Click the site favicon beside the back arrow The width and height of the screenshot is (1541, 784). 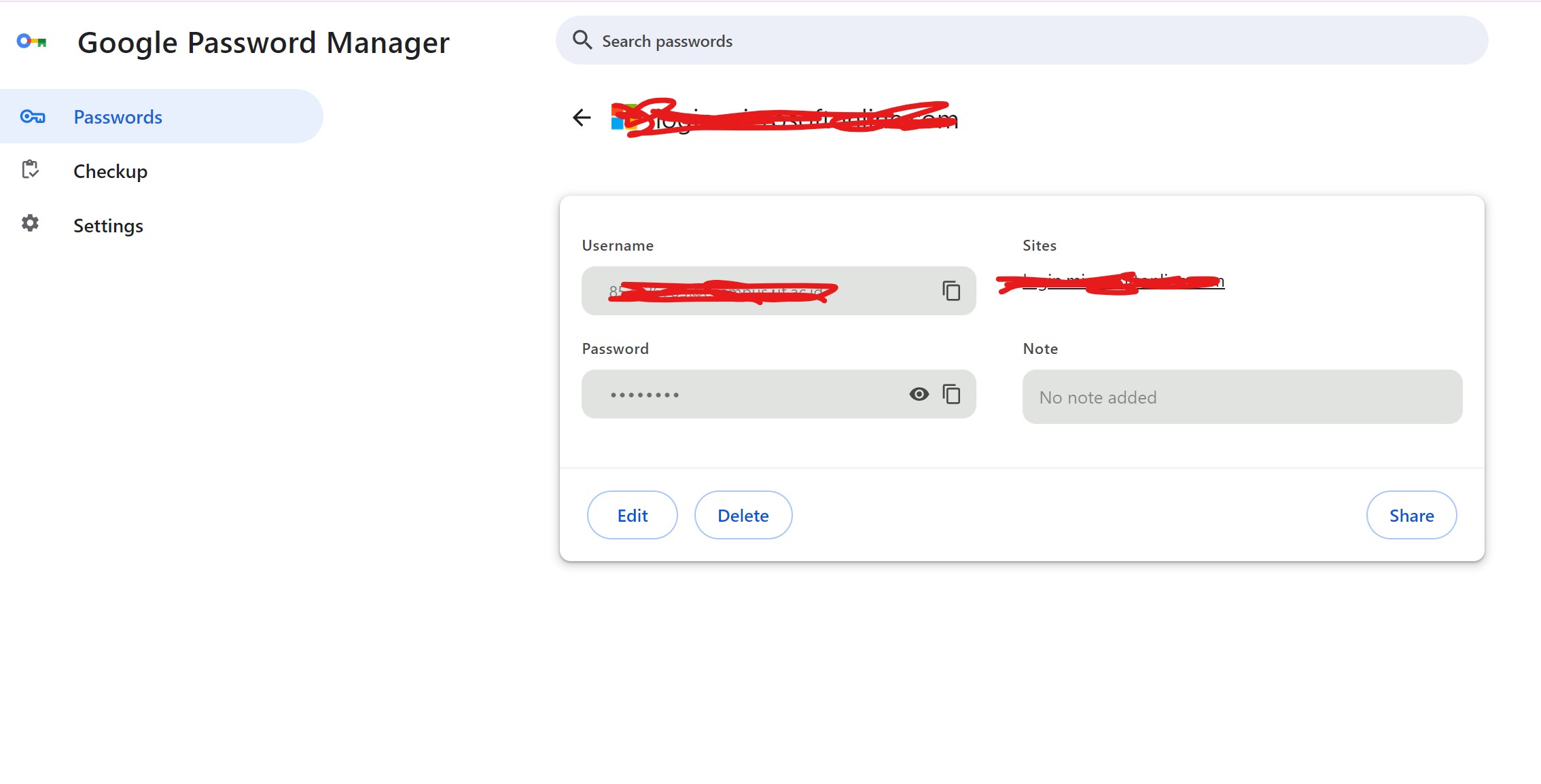click(x=624, y=117)
